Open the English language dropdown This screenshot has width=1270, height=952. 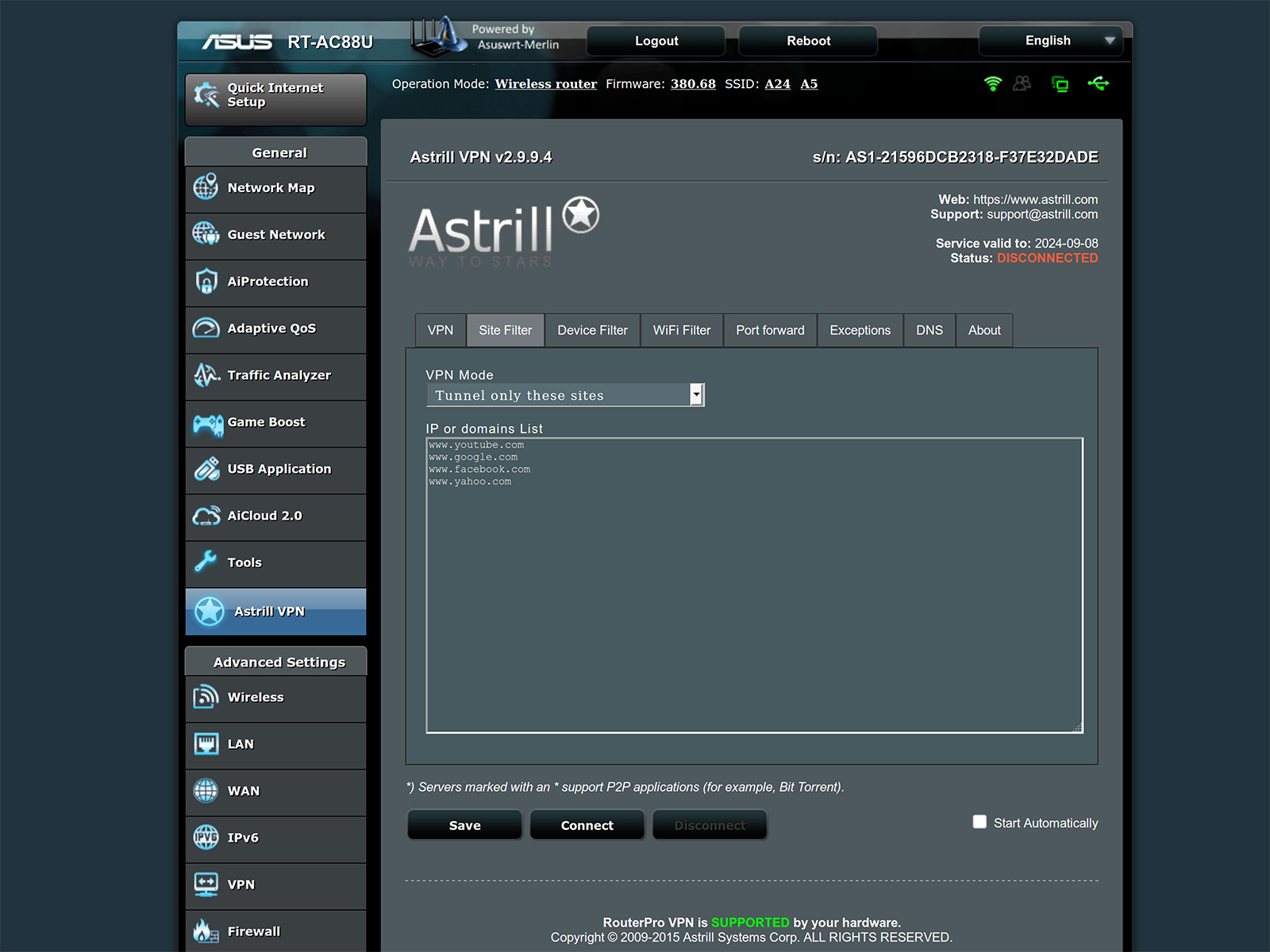point(1051,40)
